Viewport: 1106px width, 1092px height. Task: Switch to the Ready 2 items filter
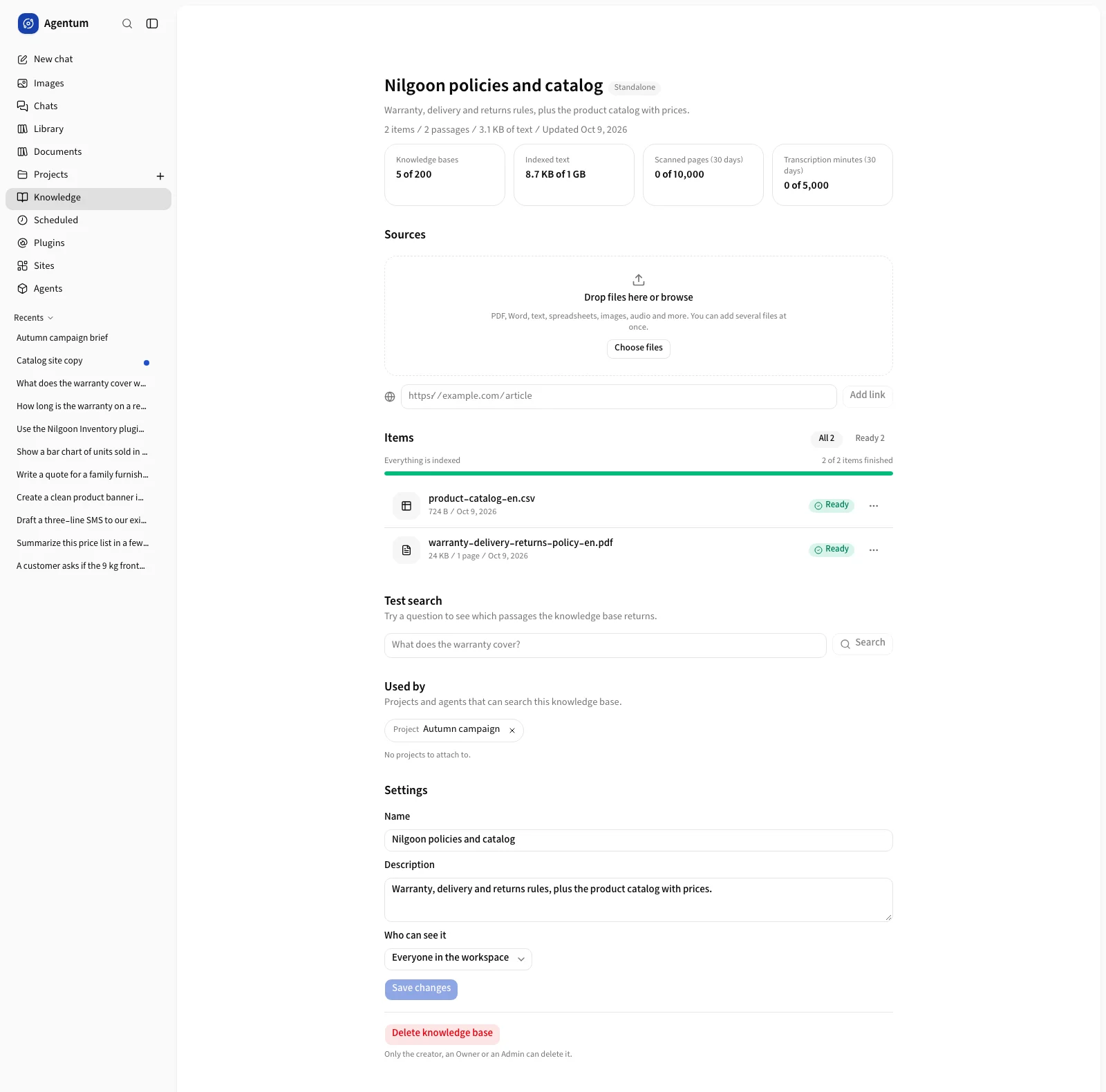[x=870, y=438]
